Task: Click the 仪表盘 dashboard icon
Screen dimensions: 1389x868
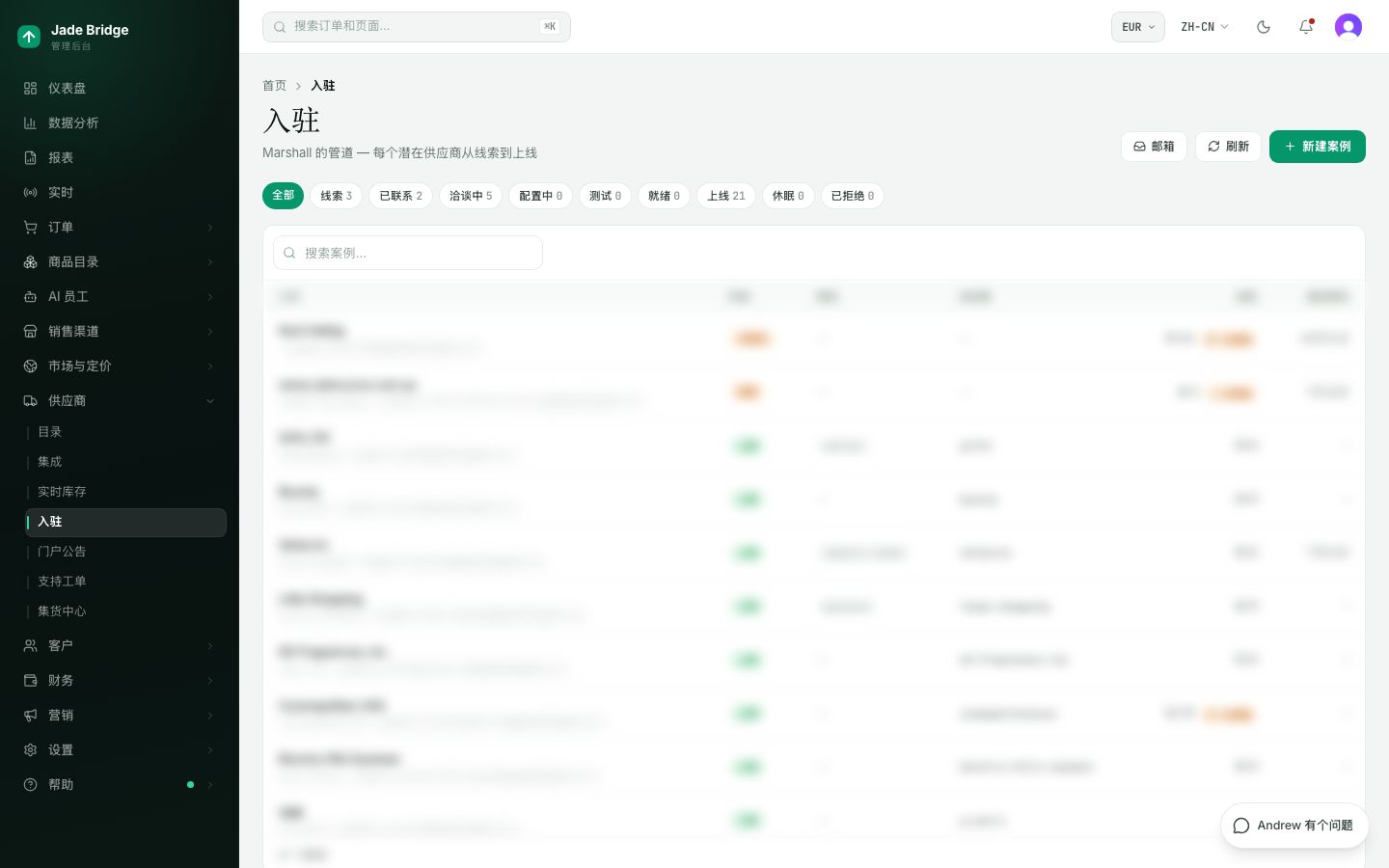Action: (30, 88)
